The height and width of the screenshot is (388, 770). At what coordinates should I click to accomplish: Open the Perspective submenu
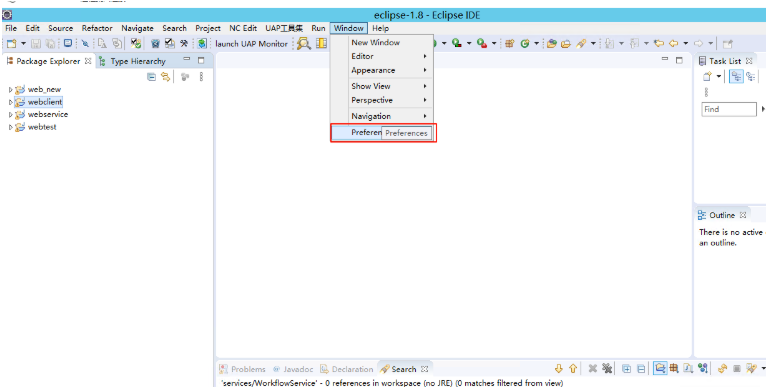382,100
